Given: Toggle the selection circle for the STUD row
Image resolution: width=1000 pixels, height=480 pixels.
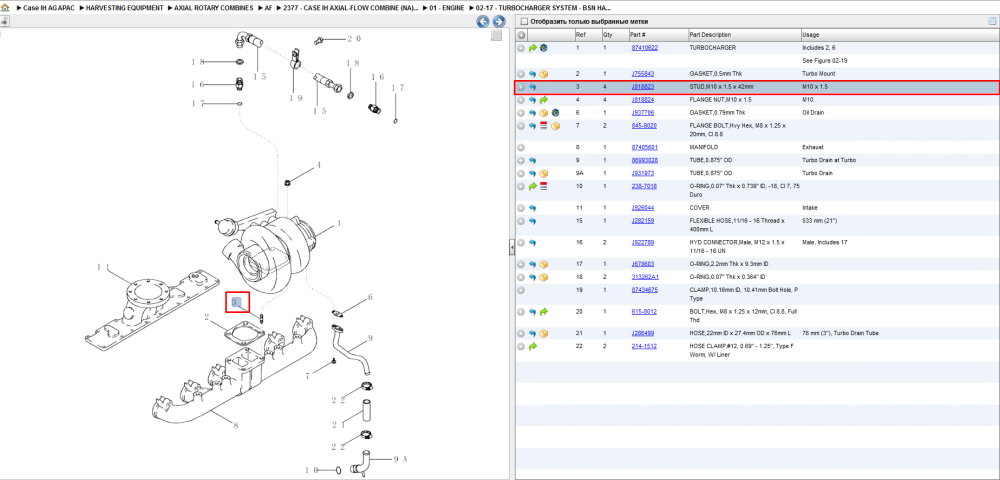Looking at the screenshot, I should 521,87.
